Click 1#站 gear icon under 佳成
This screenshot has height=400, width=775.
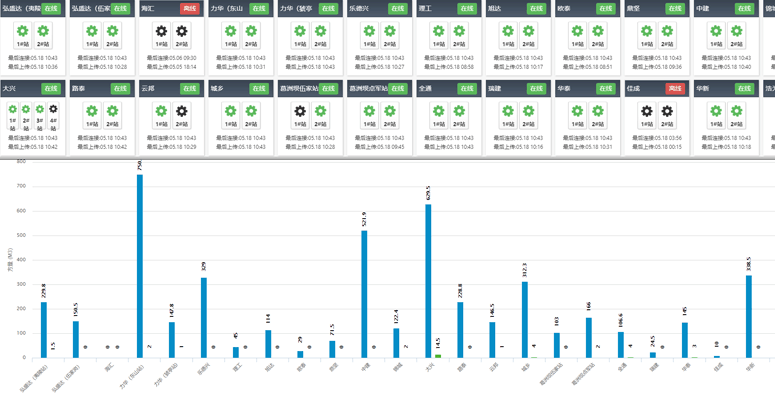(x=647, y=112)
